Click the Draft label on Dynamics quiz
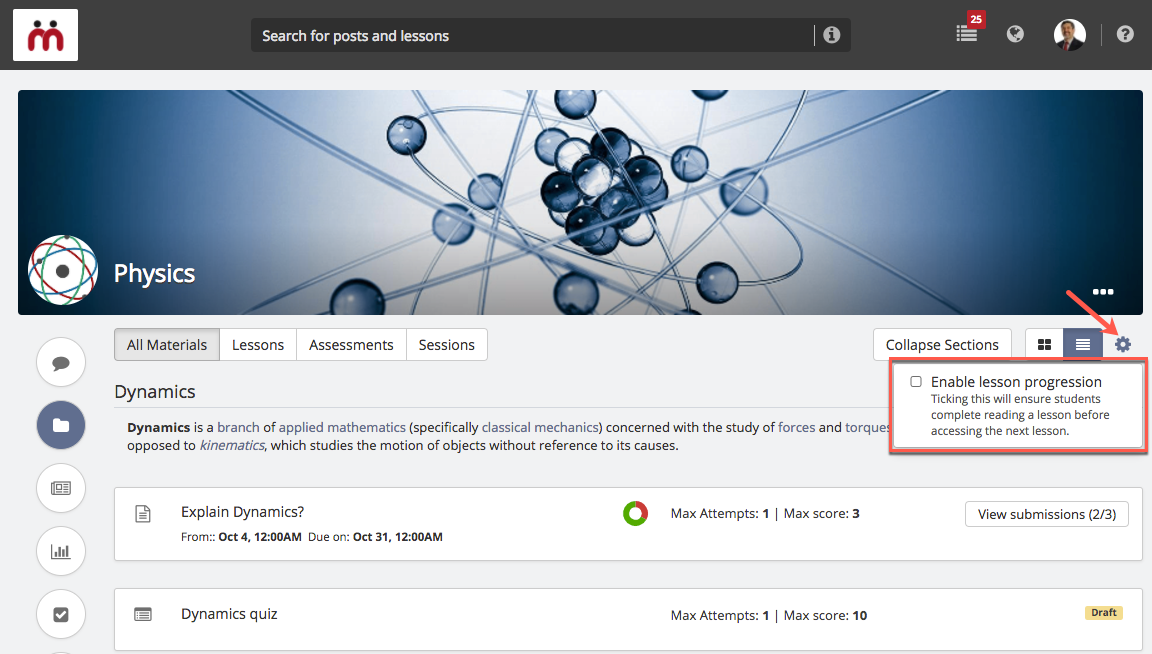 click(1104, 613)
